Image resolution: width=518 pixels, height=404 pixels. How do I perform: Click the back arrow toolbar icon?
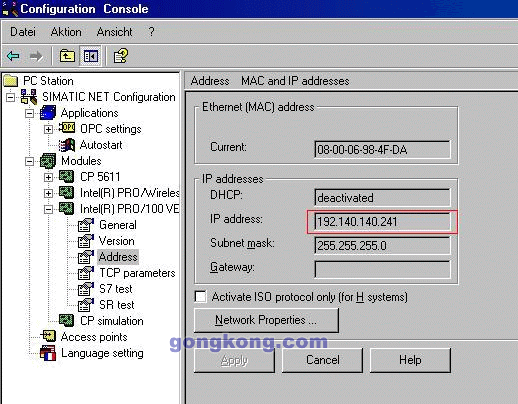click(x=13, y=56)
